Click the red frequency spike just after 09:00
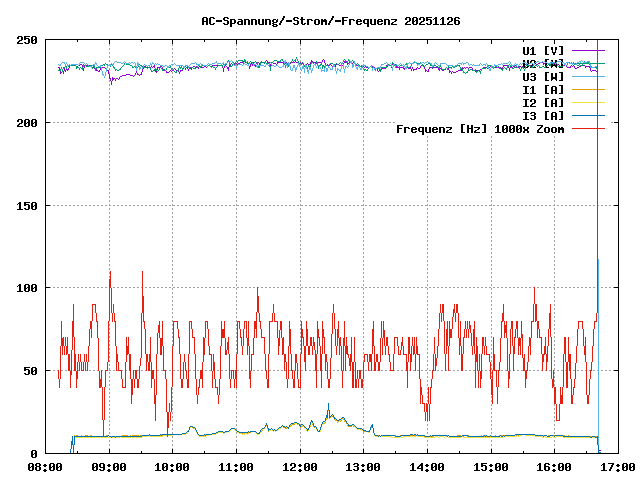The height and width of the screenshot is (480, 640). (110, 273)
